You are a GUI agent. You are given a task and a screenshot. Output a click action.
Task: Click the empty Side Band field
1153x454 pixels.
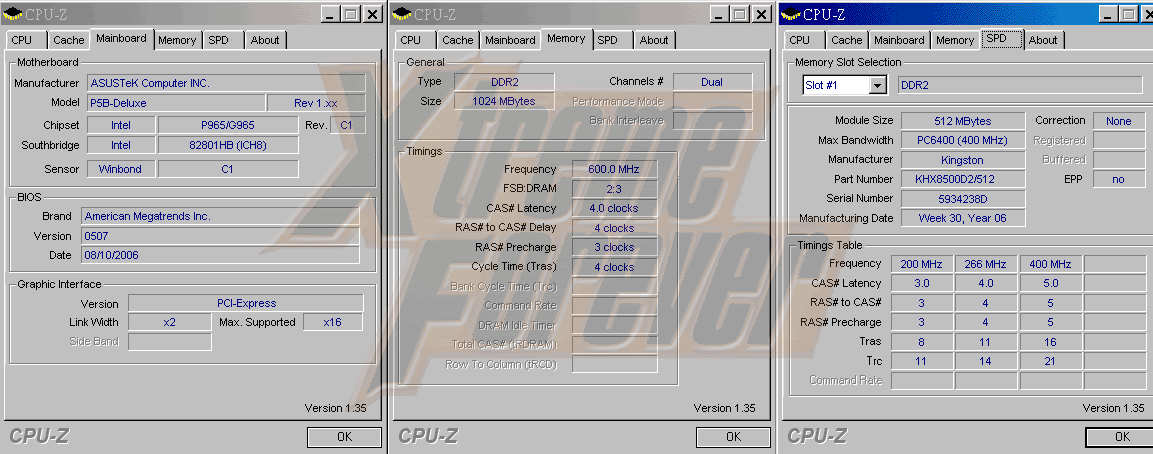[x=170, y=341]
